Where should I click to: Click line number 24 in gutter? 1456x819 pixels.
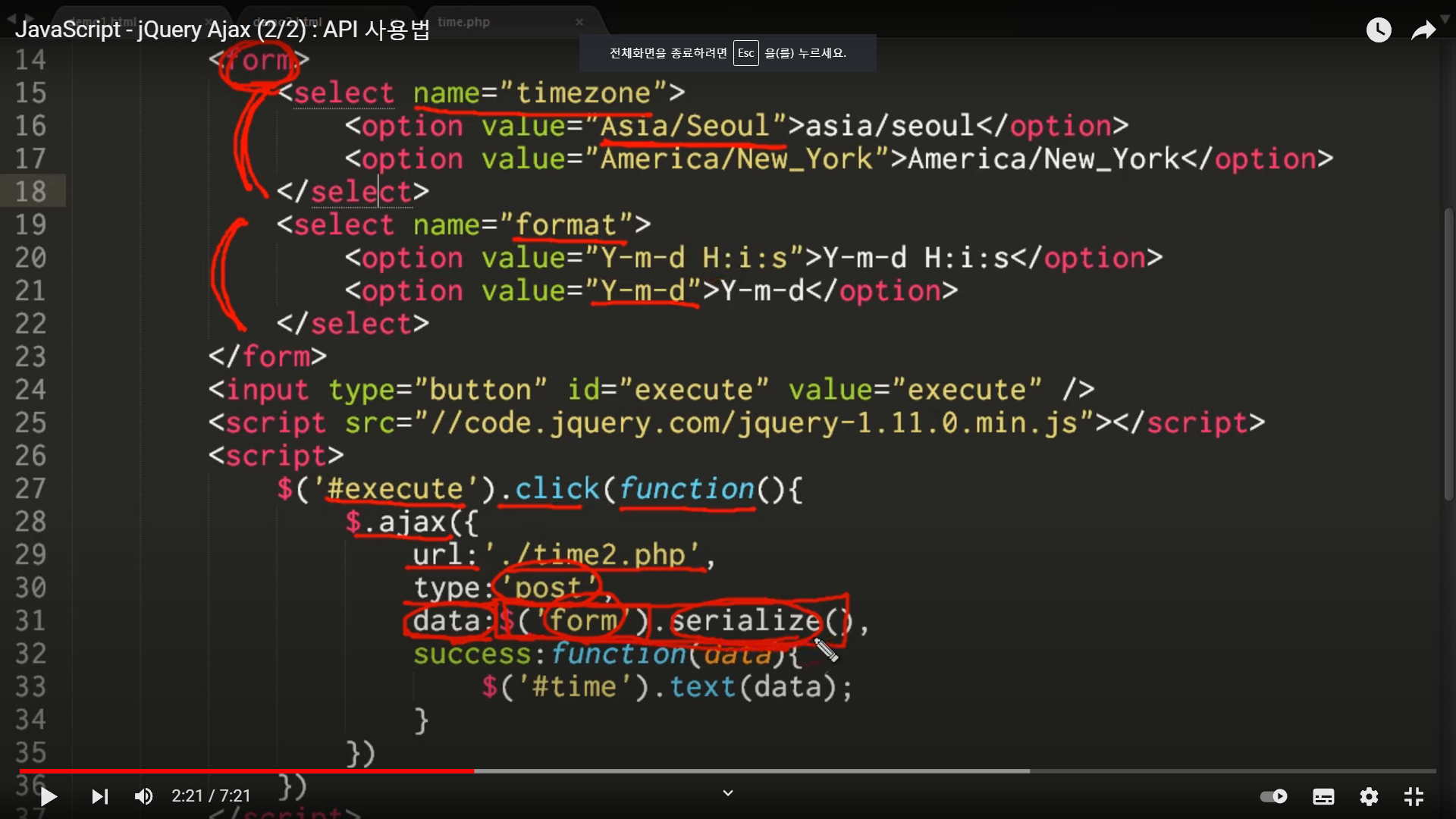pos(31,389)
